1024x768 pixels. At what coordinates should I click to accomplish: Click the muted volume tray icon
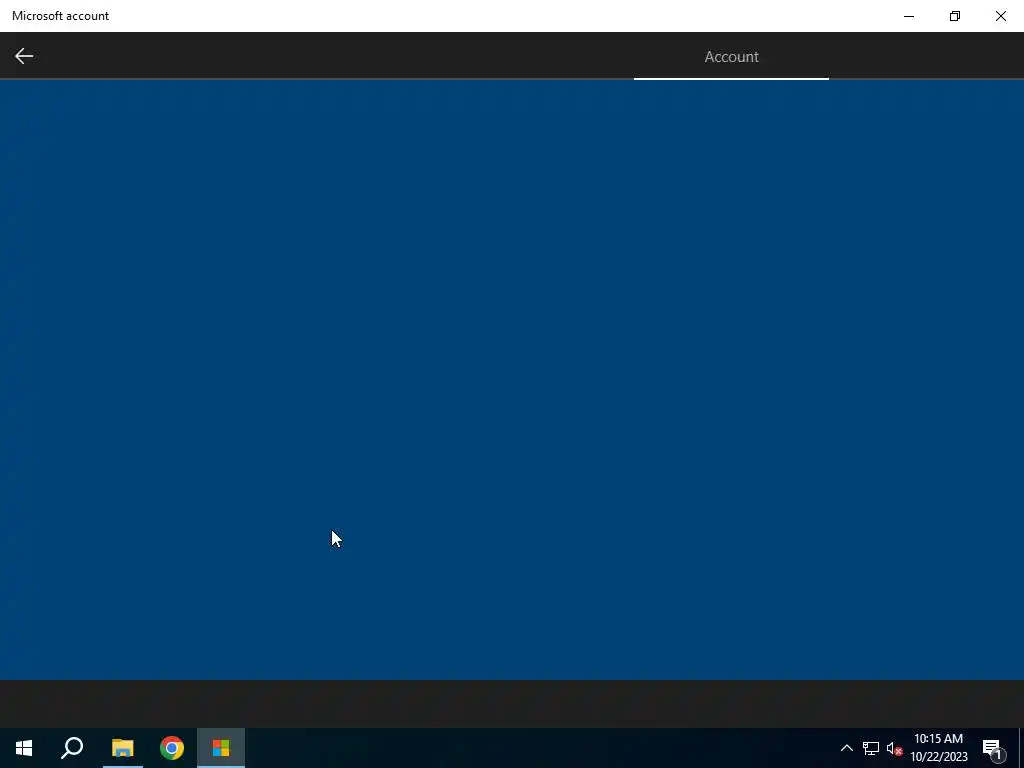coord(894,748)
